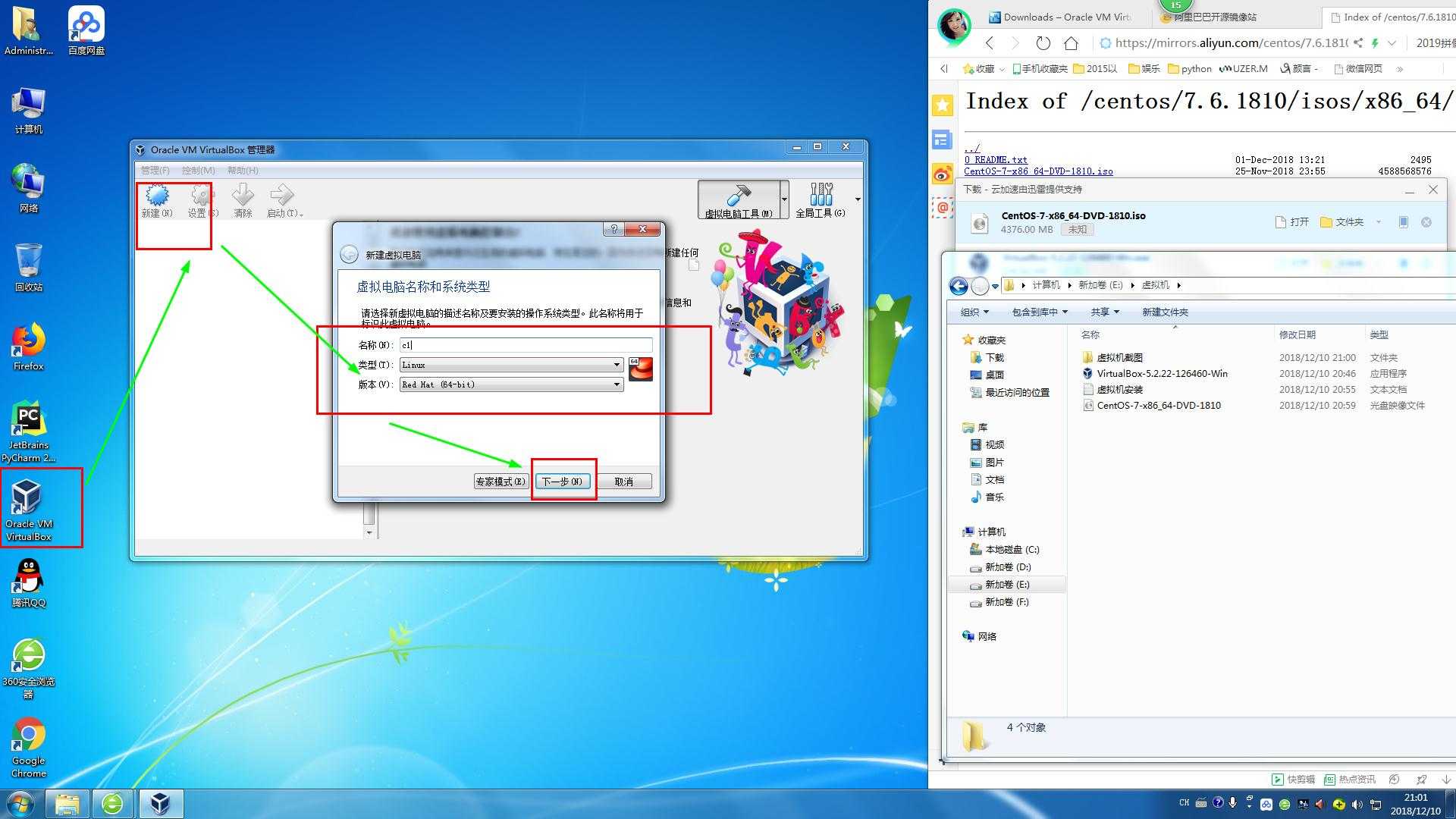Select the JetBrains PyCharm desktop shortcut

(x=28, y=431)
